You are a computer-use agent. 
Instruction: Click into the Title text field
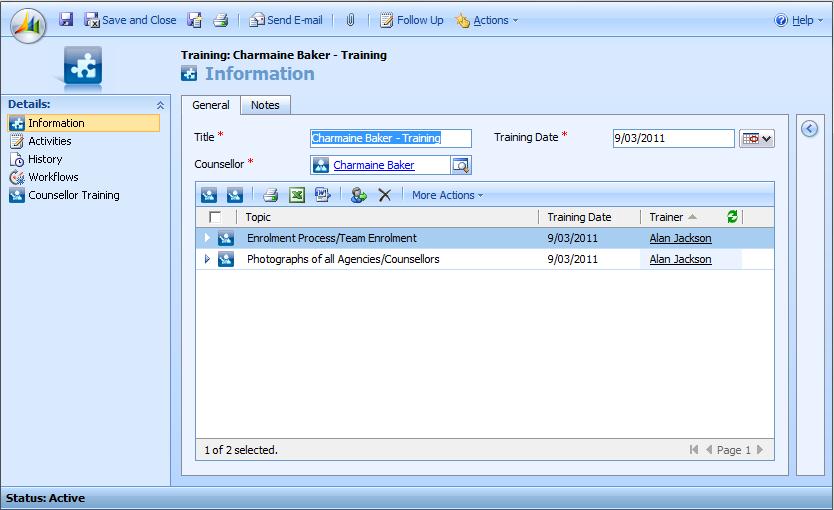390,139
